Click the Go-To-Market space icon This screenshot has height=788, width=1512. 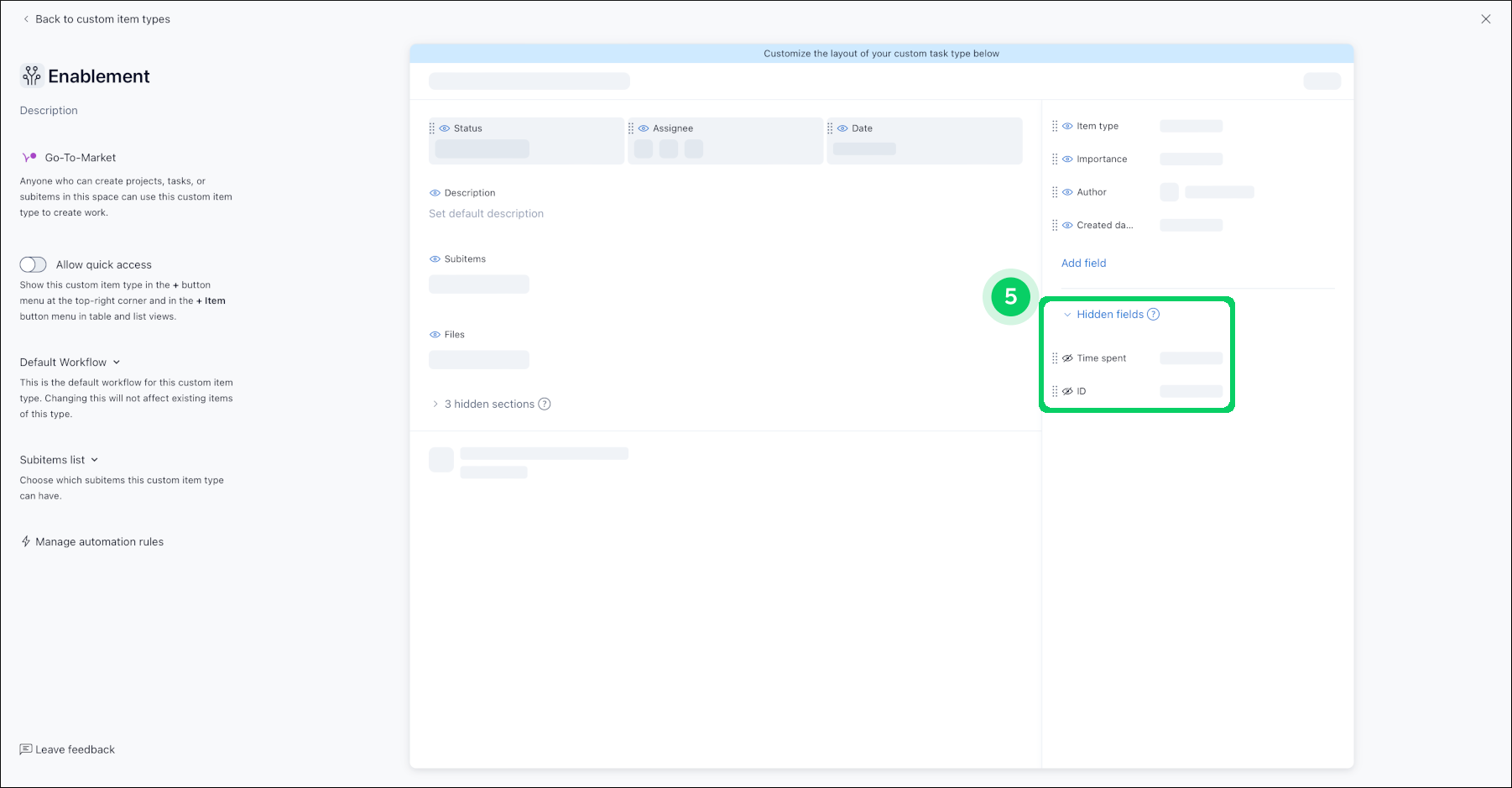pyautogui.click(x=29, y=158)
